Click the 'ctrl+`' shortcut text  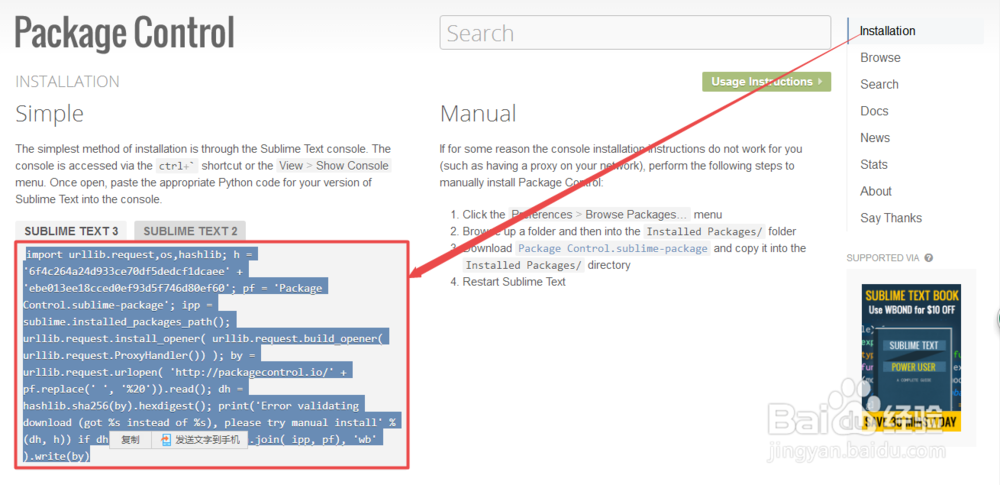pos(177,166)
